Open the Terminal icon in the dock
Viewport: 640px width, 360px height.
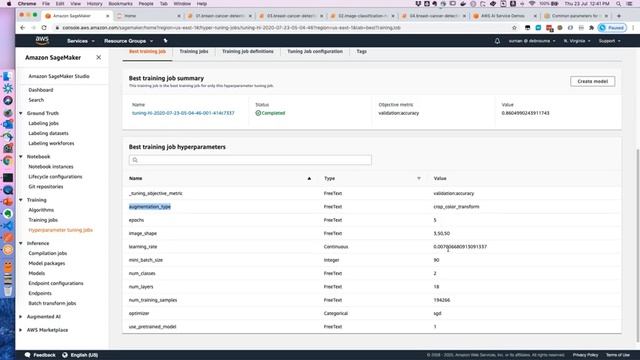(x=8, y=178)
